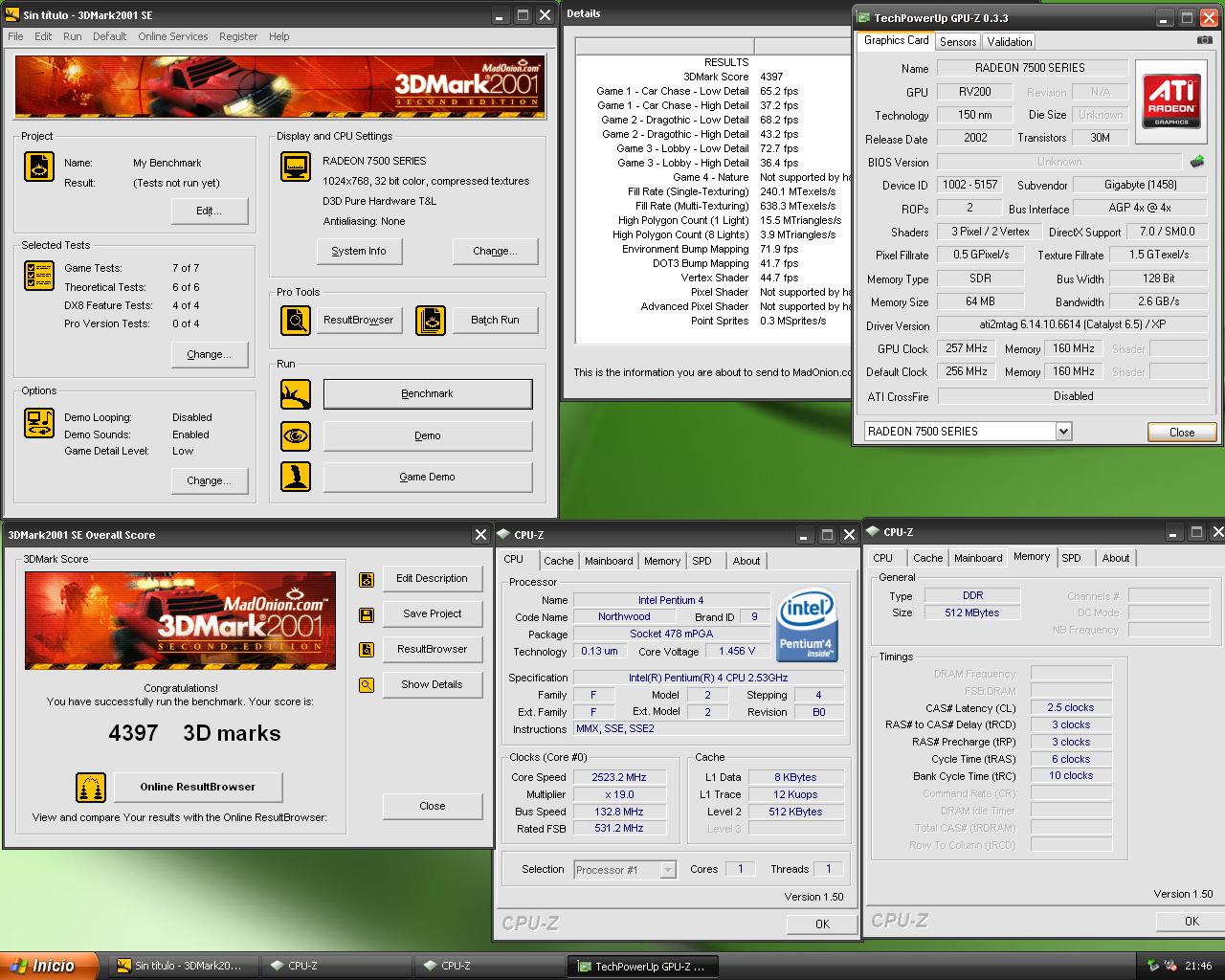Click Edit in the Project section
Viewport: 1225px width, 980px height.
pos(210,212)
